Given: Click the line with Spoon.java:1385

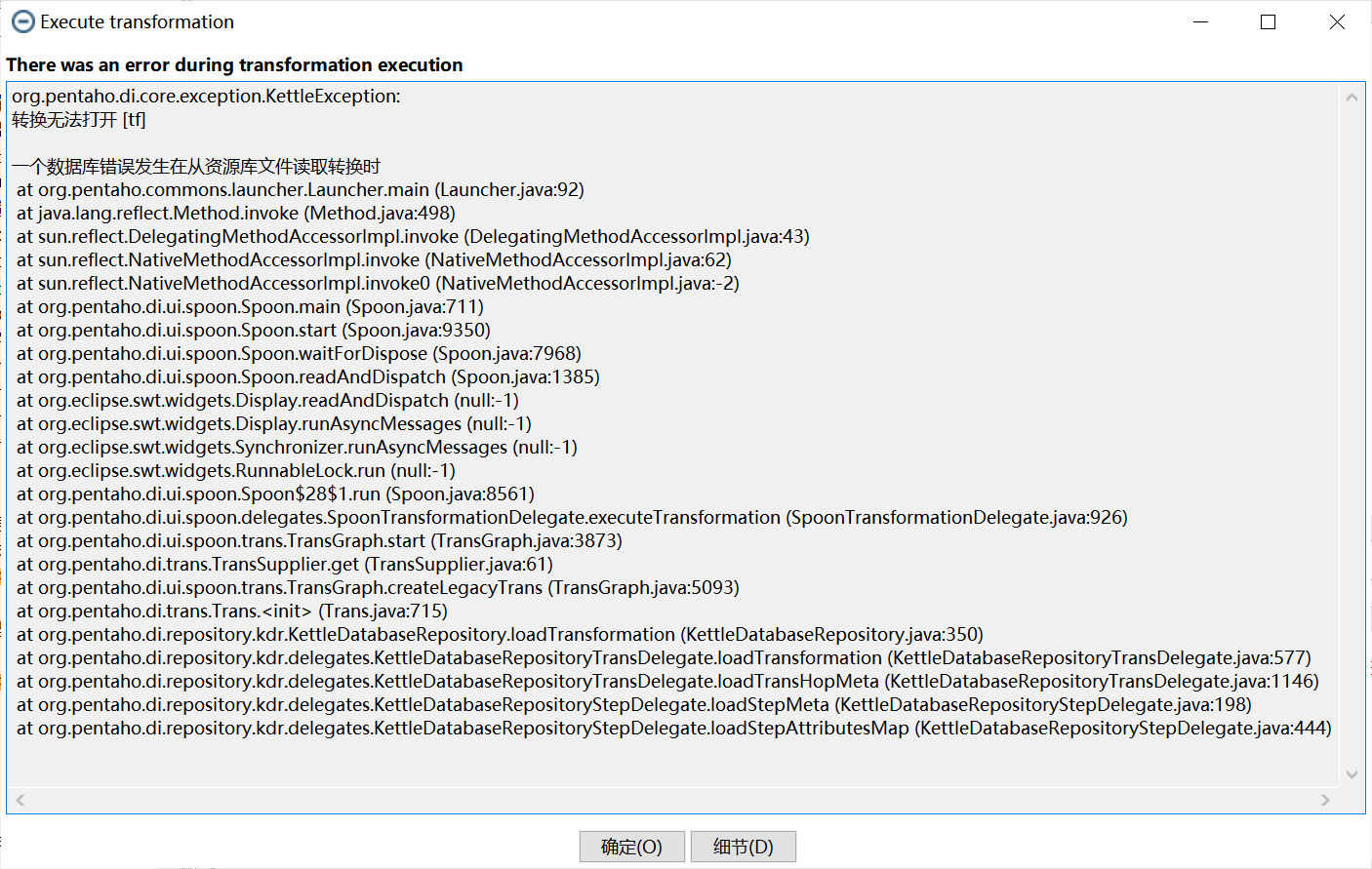Looking at the screenshot, I should pyautogui.click(x=308, y=377).
